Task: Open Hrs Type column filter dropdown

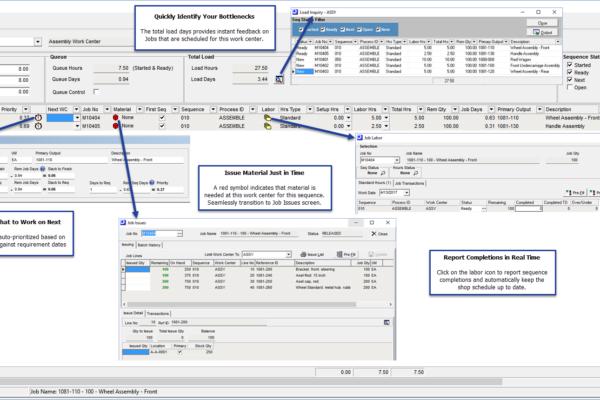Action: (310, 109)
